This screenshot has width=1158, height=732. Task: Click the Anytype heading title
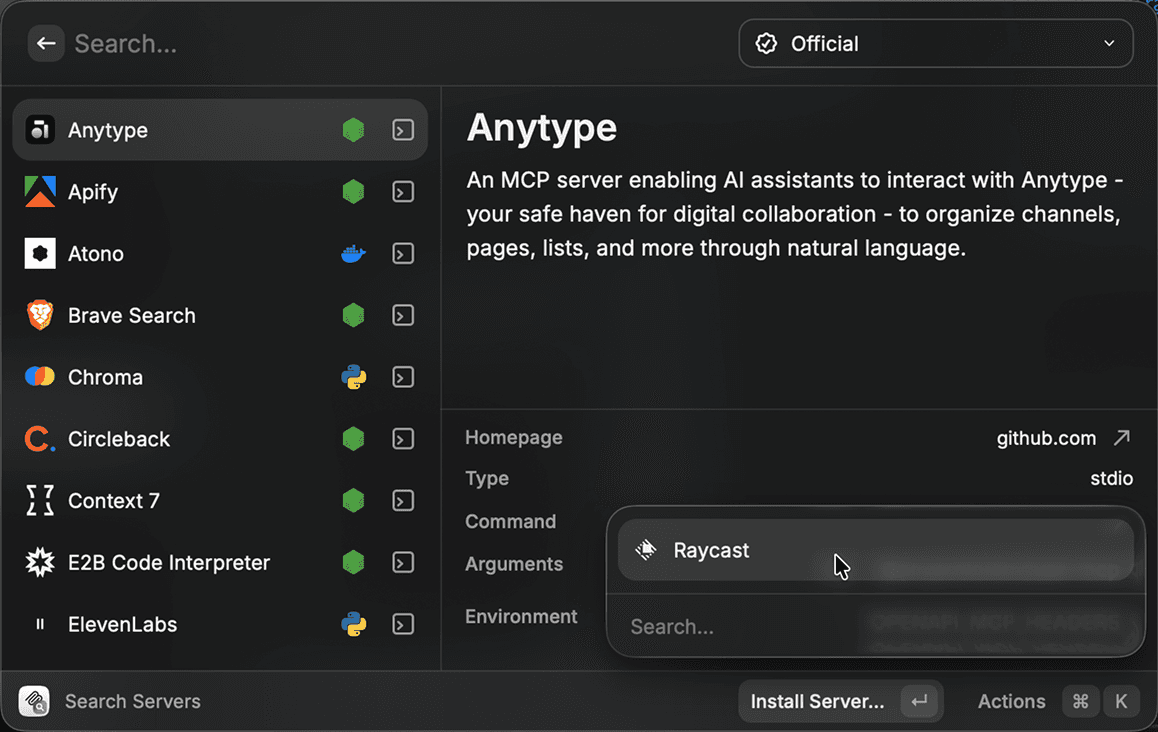click(542, 129)
